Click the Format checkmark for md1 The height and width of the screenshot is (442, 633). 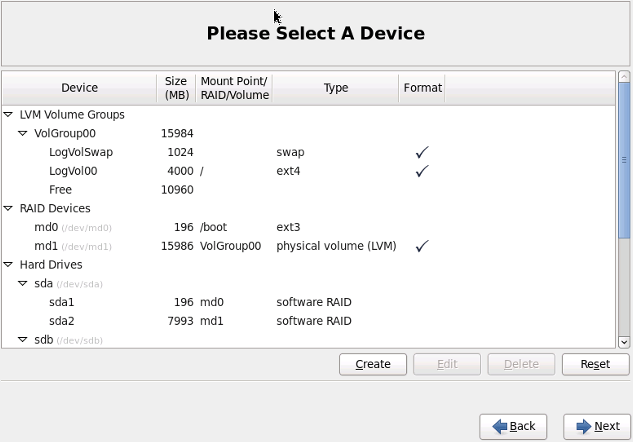coord(422,246)
